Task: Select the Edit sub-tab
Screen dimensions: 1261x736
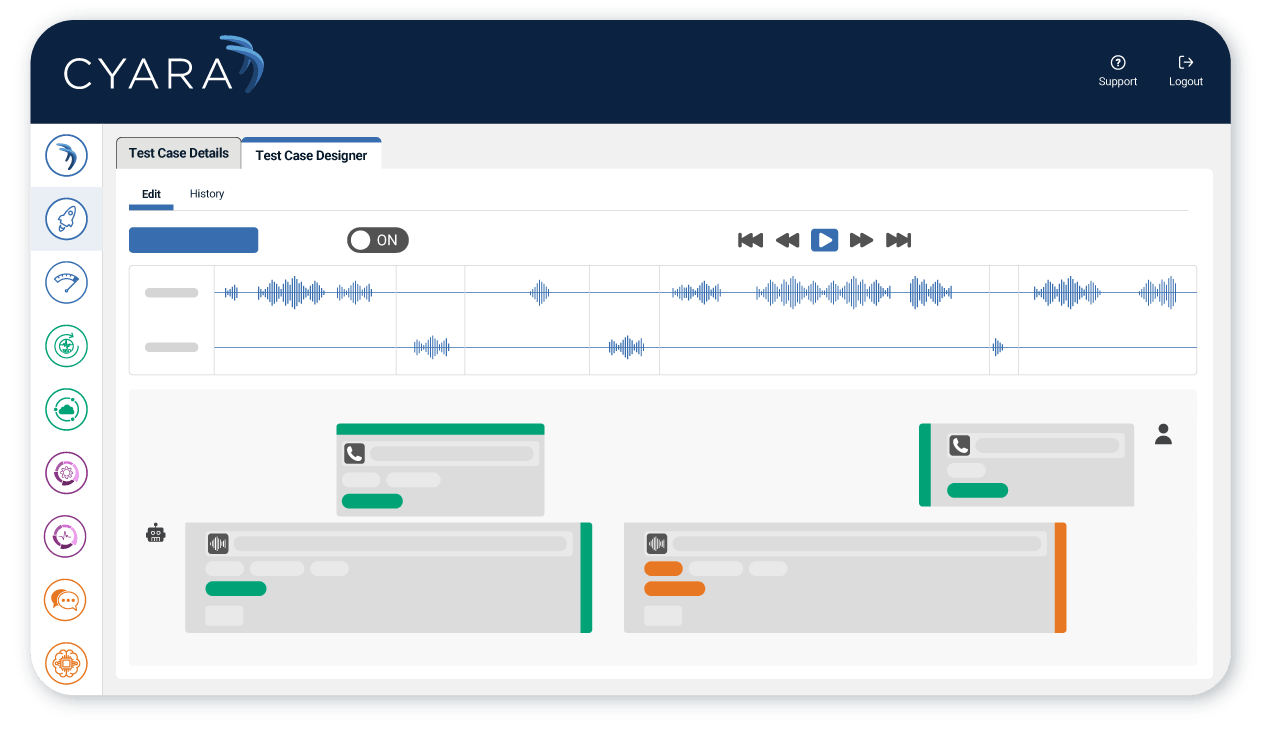Action: pyautogui.click(x=151, y=194)
